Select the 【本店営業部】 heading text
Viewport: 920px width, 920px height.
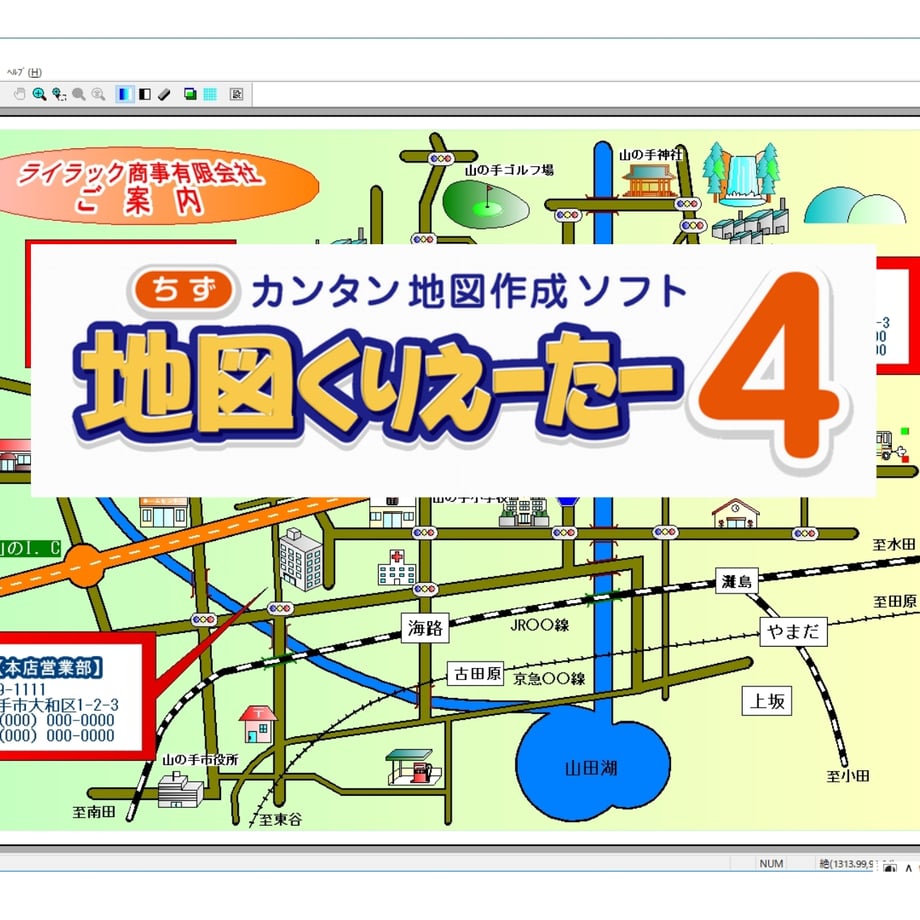[x=52, y=668]
